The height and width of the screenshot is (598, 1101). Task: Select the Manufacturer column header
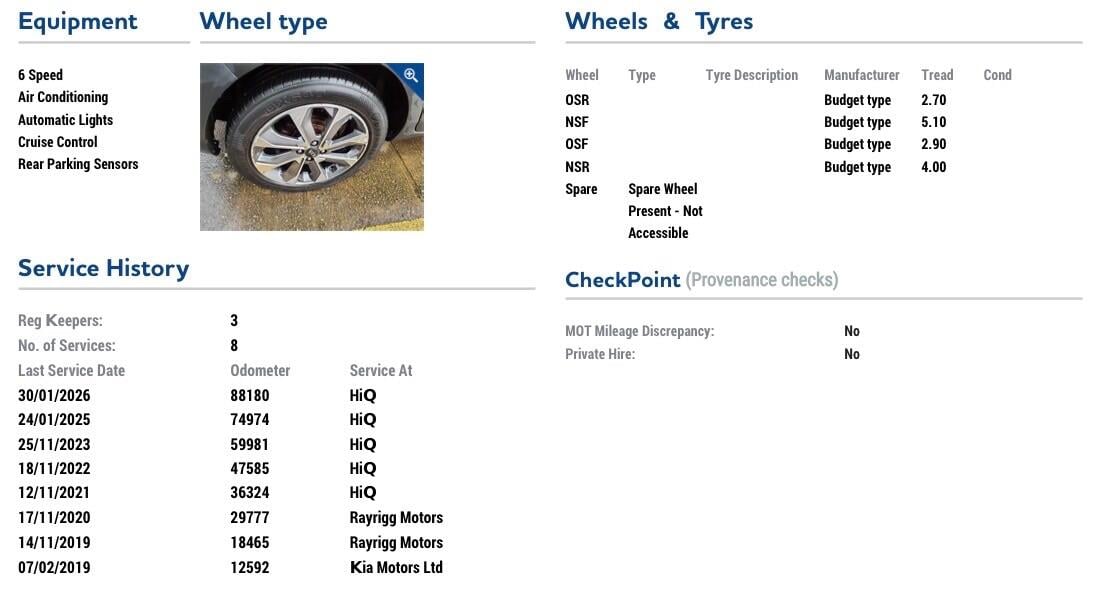(861, 75)
